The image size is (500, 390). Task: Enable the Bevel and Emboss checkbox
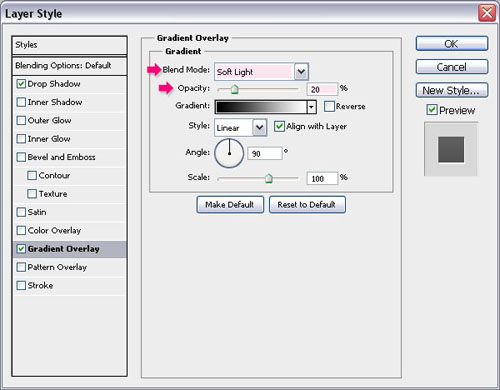tap(21, 157)
